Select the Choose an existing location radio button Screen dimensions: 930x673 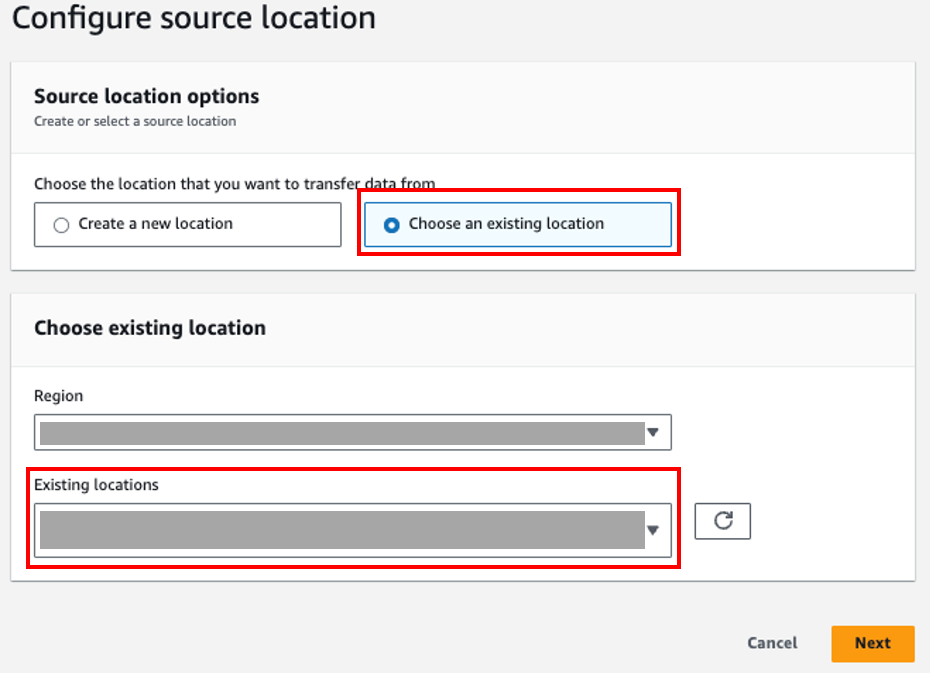[x=392, y=225]
